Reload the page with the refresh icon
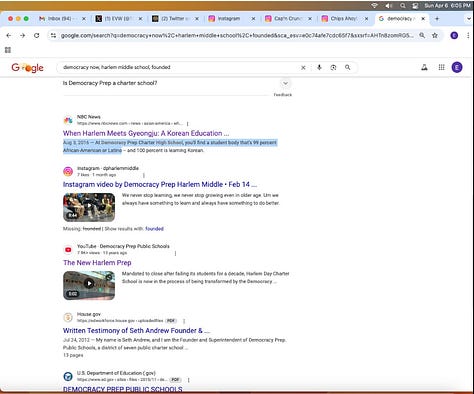 (37, 35)
